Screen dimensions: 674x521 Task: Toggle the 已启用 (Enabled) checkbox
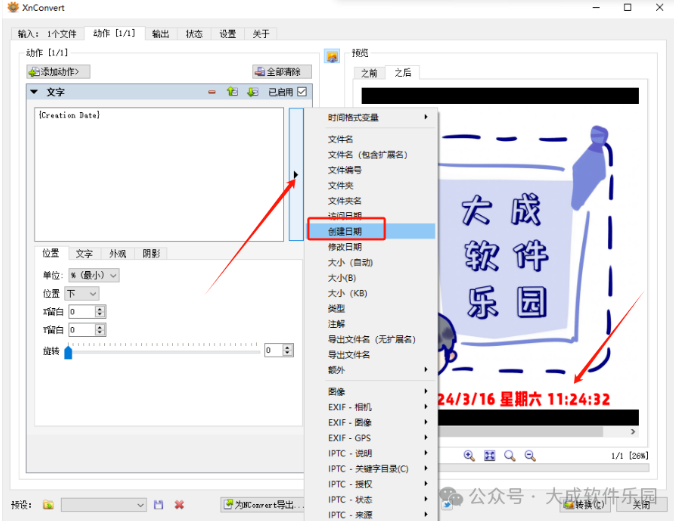click(x=302, y=93)
